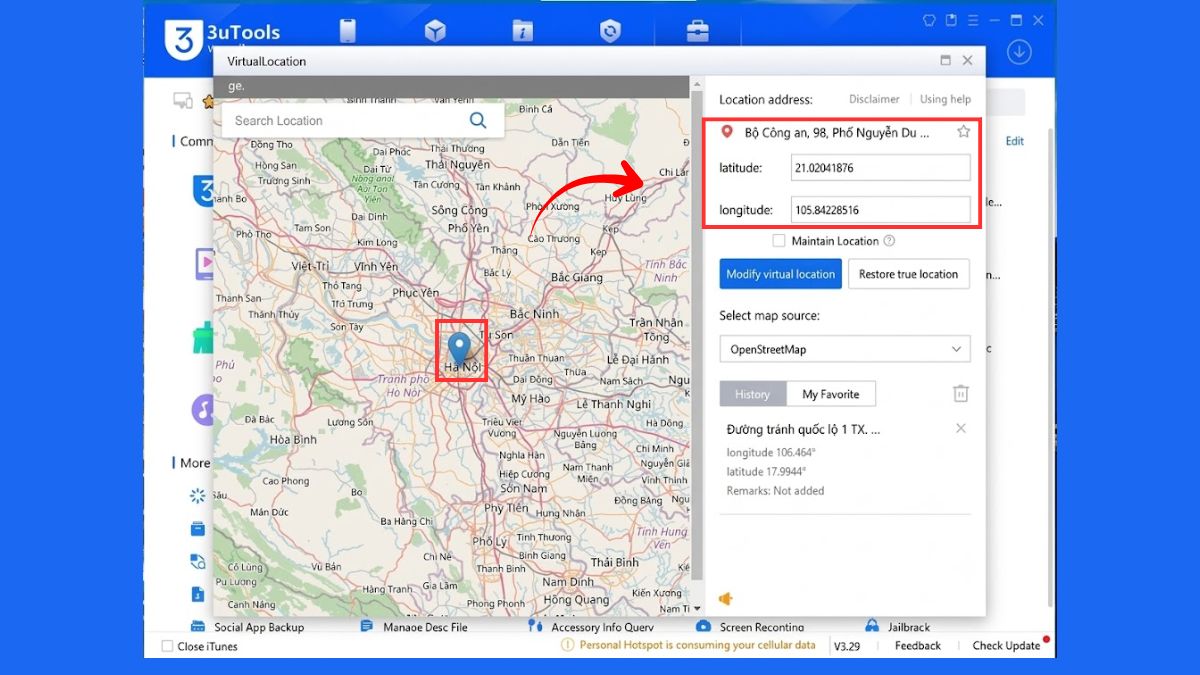
Task: Open the Flash & JB shield icon
Action: coord(610,31)
